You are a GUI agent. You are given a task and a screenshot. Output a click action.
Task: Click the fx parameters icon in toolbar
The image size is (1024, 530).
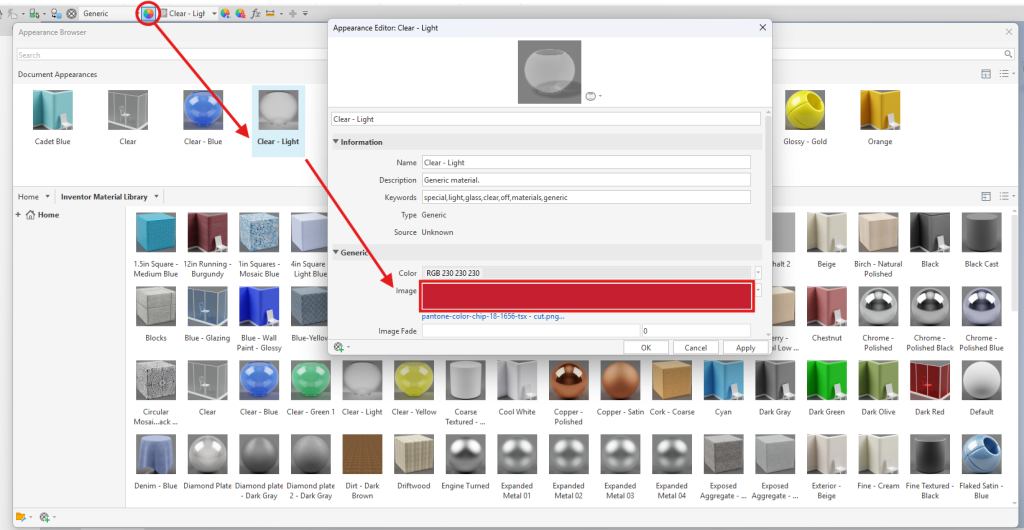pyautogui.click(x=256, y=14)
